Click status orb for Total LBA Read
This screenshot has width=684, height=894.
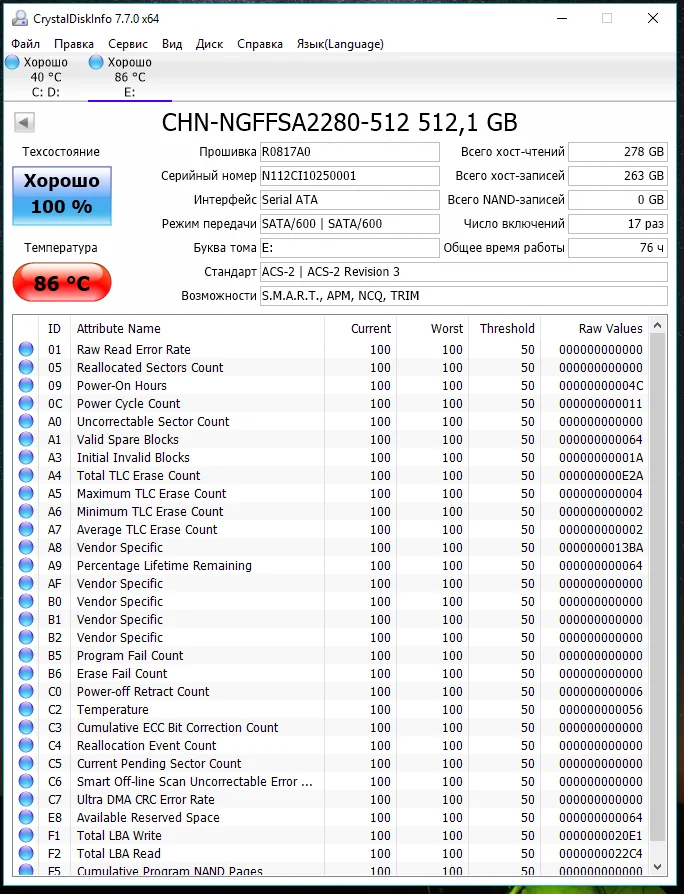tap(26, 854)
